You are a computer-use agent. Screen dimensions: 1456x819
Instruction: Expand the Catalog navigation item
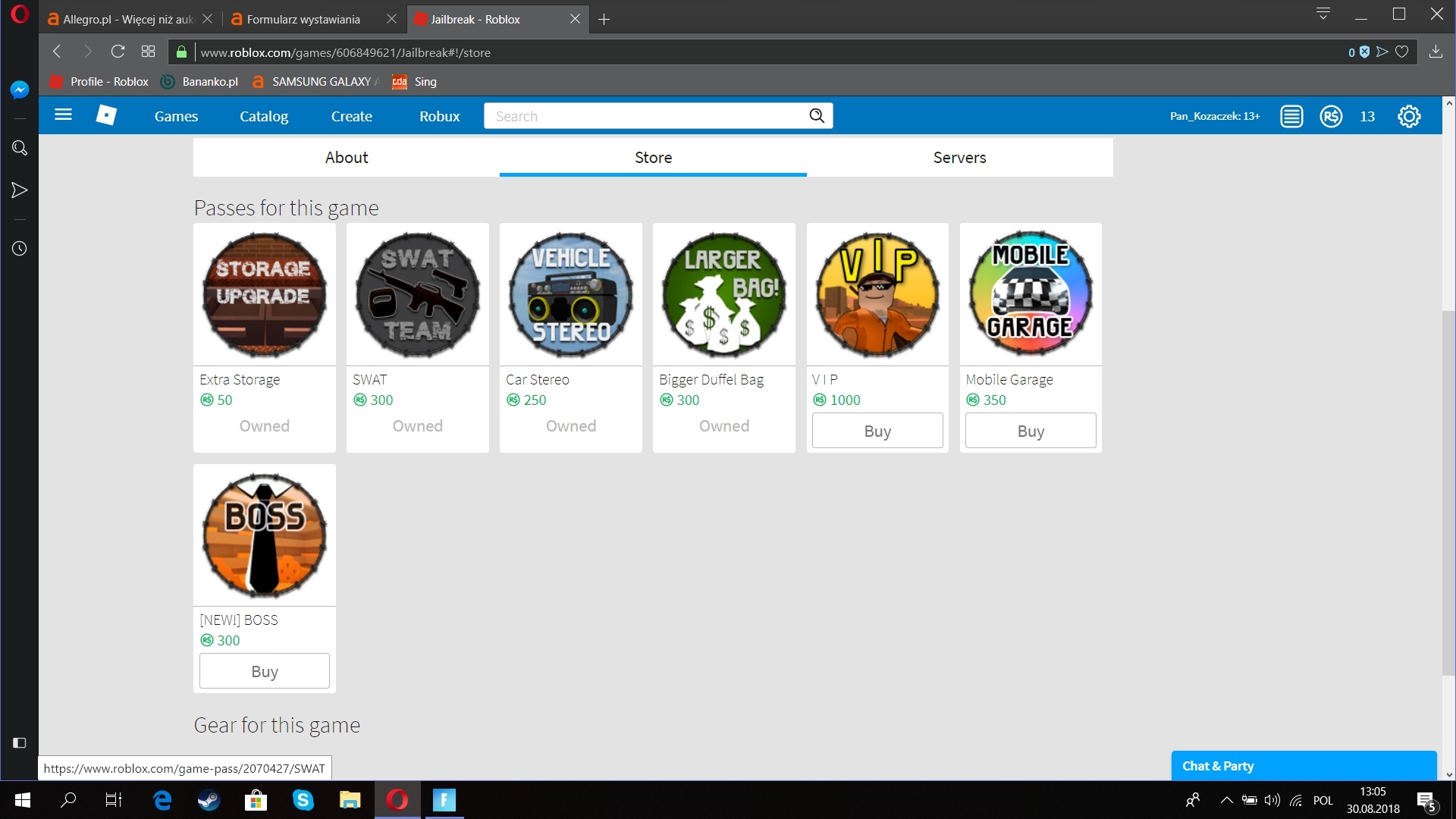click(264, 115)
